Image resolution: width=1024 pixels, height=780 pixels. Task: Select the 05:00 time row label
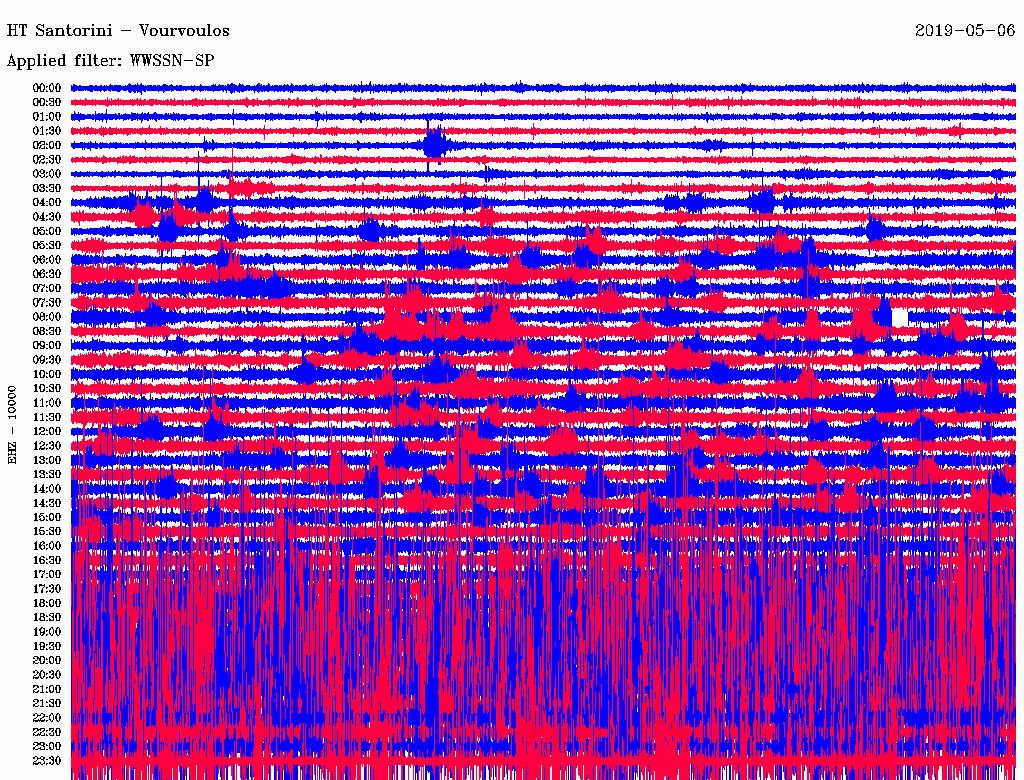(47, 231)
